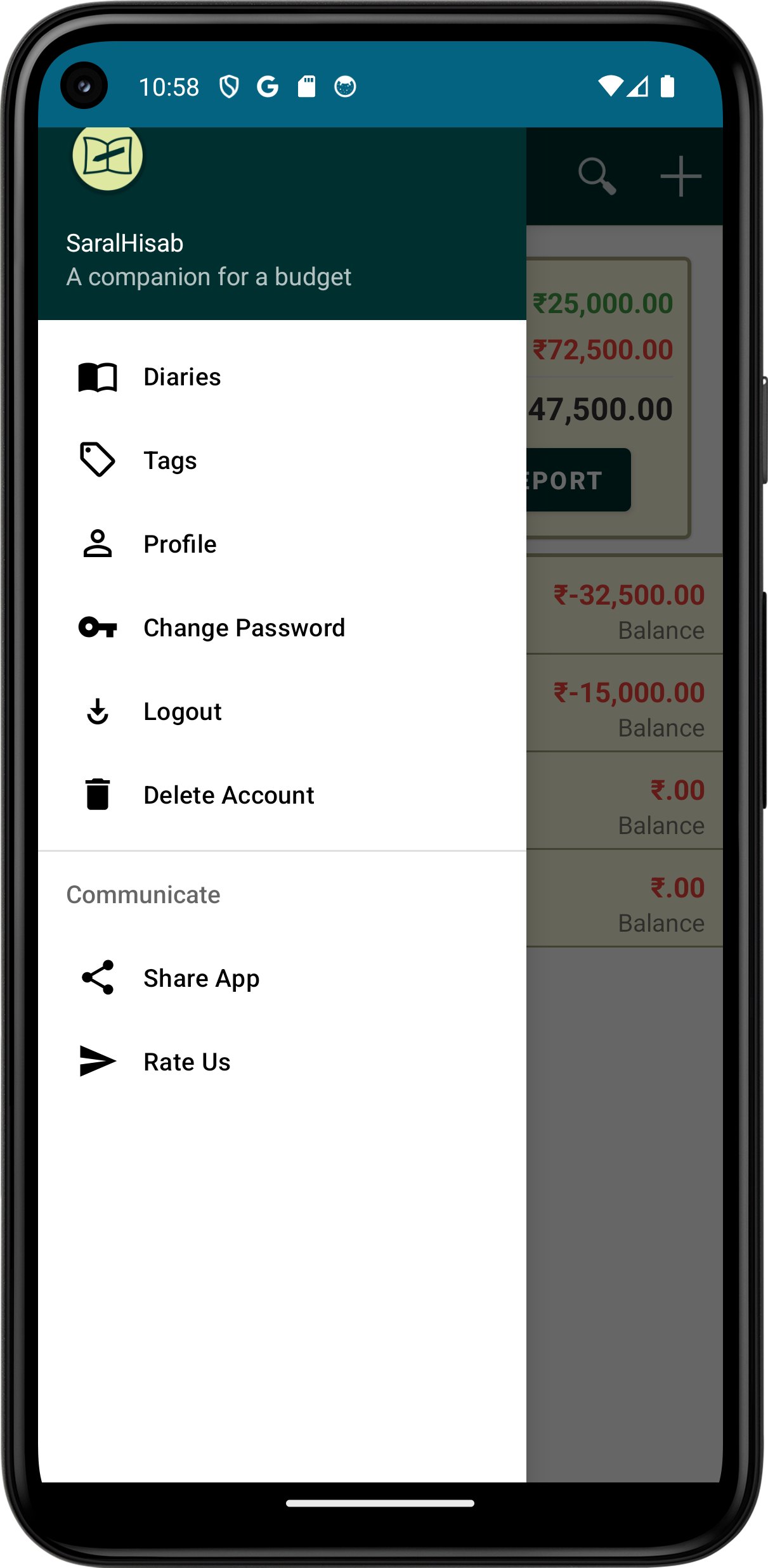Image resolution: width=768 pixels, height=1568 pixels.
Task: Choose Delete Account menu entry
Action: pyautogui.click(x=229, y=795)
